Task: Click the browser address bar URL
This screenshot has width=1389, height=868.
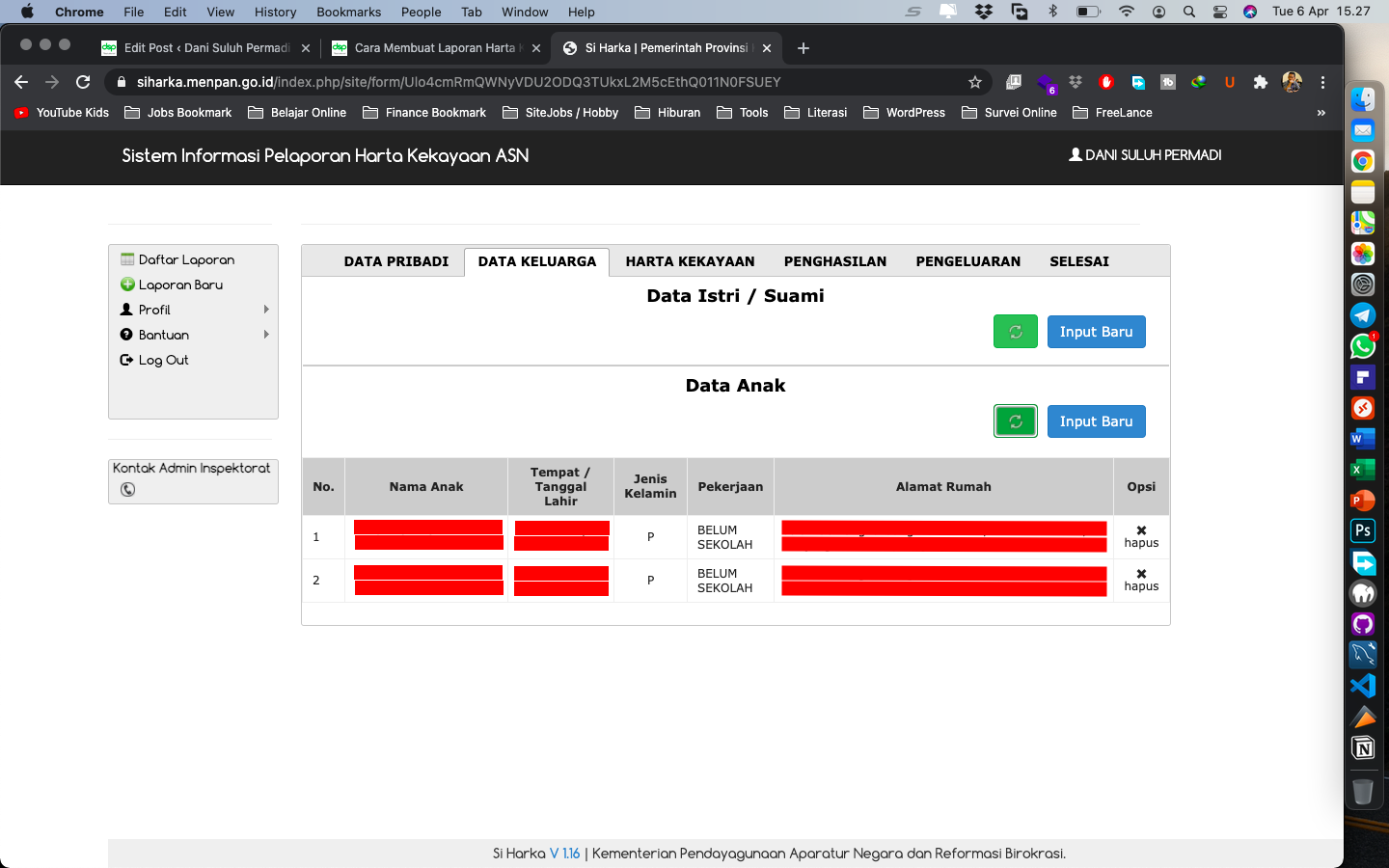Action: pyautogui.click(x=458, y=82)
